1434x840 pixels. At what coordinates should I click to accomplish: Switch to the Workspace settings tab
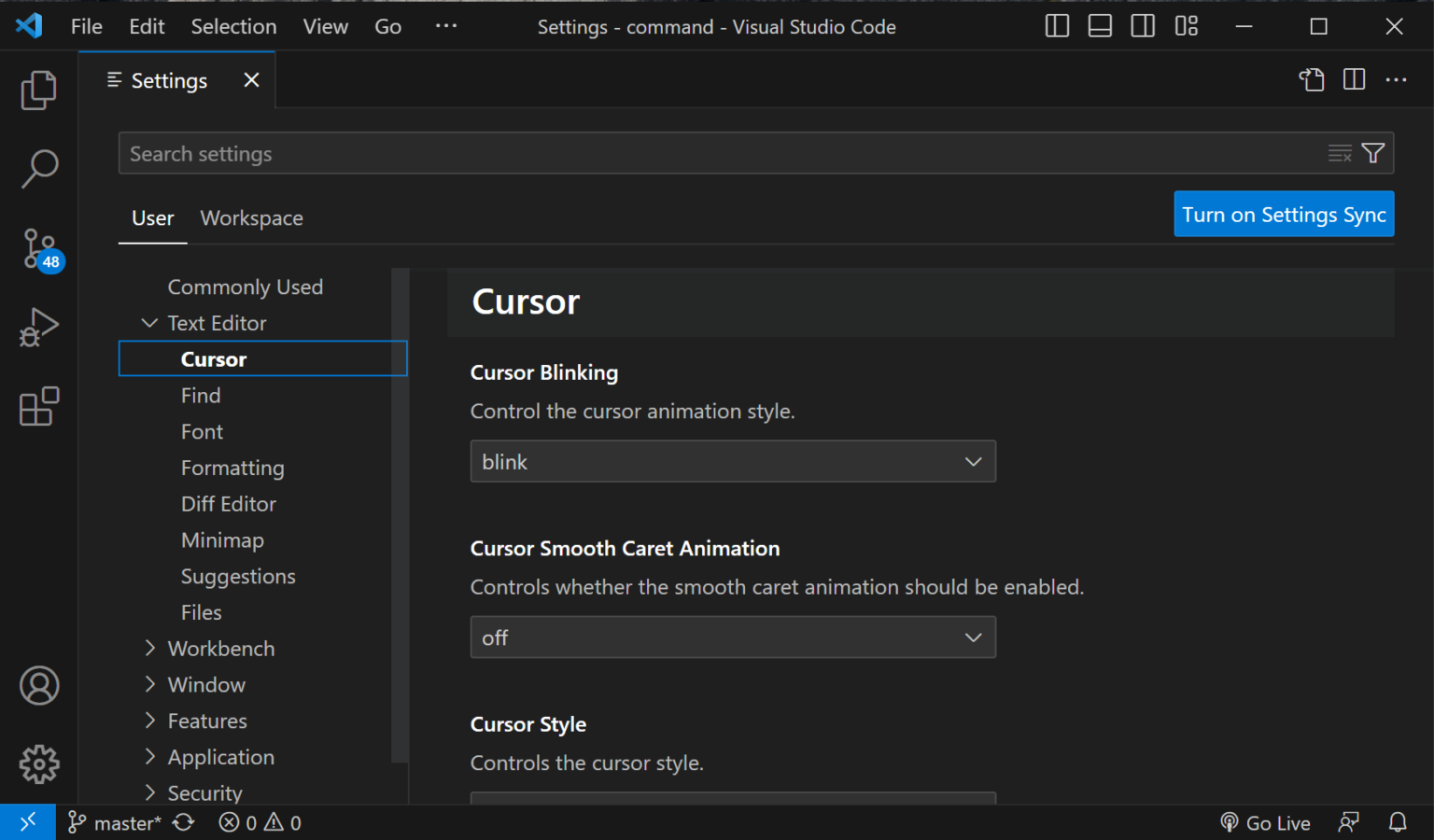251,217
